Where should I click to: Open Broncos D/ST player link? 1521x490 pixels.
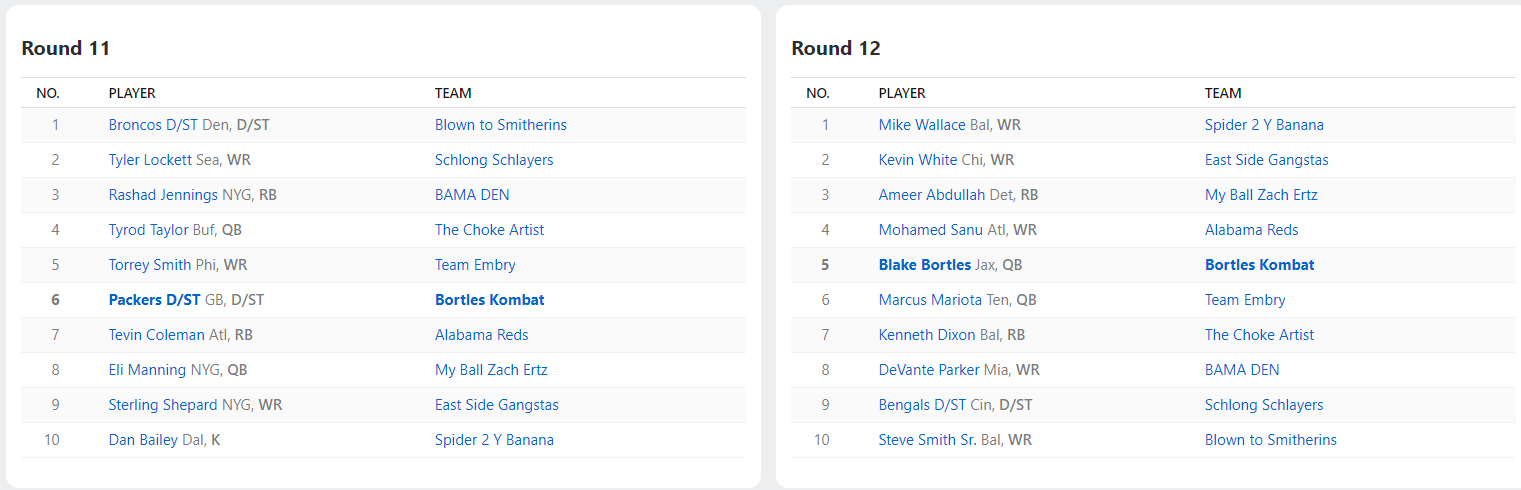coord(153,125)
